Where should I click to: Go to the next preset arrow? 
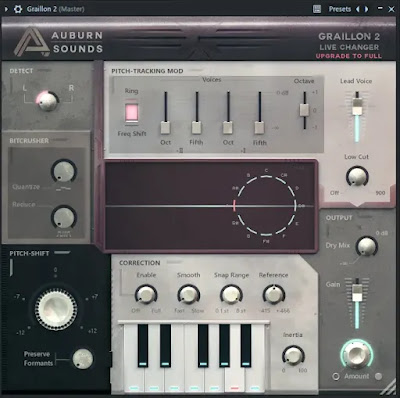[x=366, y=9]
